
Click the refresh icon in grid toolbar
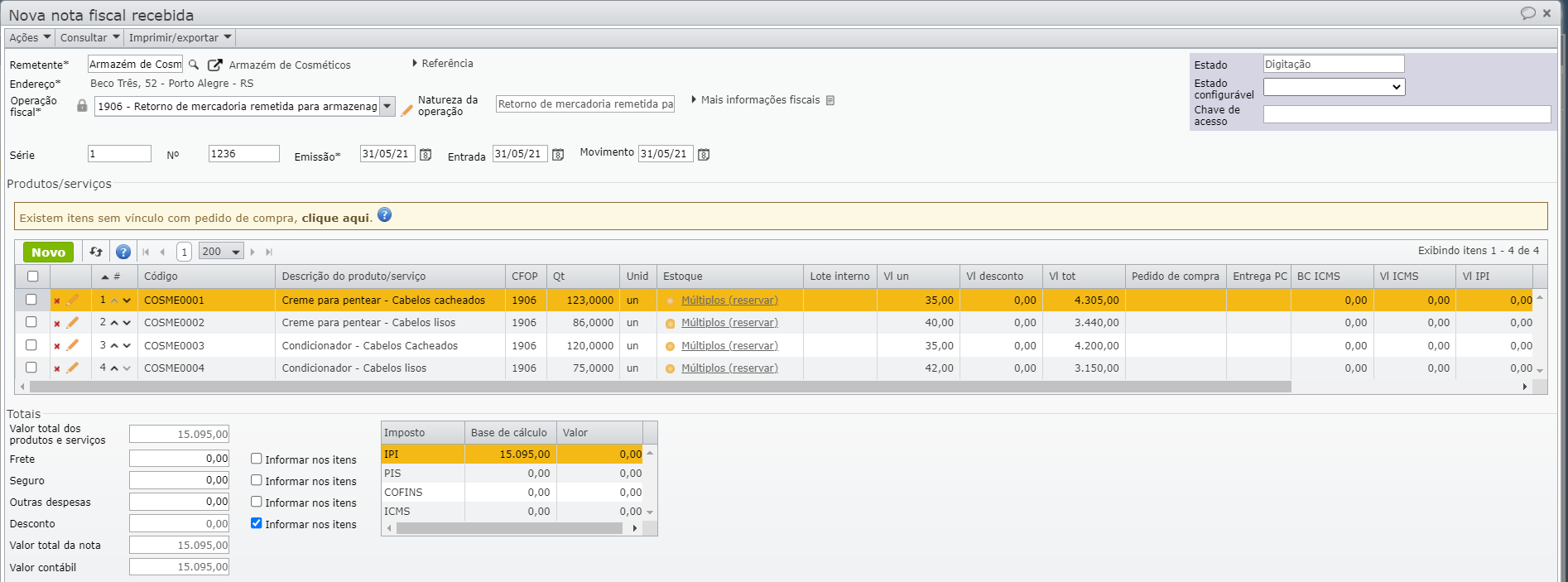point(96,252)
